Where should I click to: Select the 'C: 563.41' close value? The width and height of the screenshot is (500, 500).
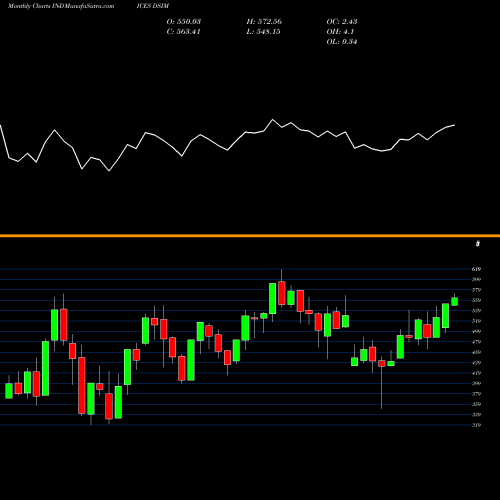[x=183, y=32]
